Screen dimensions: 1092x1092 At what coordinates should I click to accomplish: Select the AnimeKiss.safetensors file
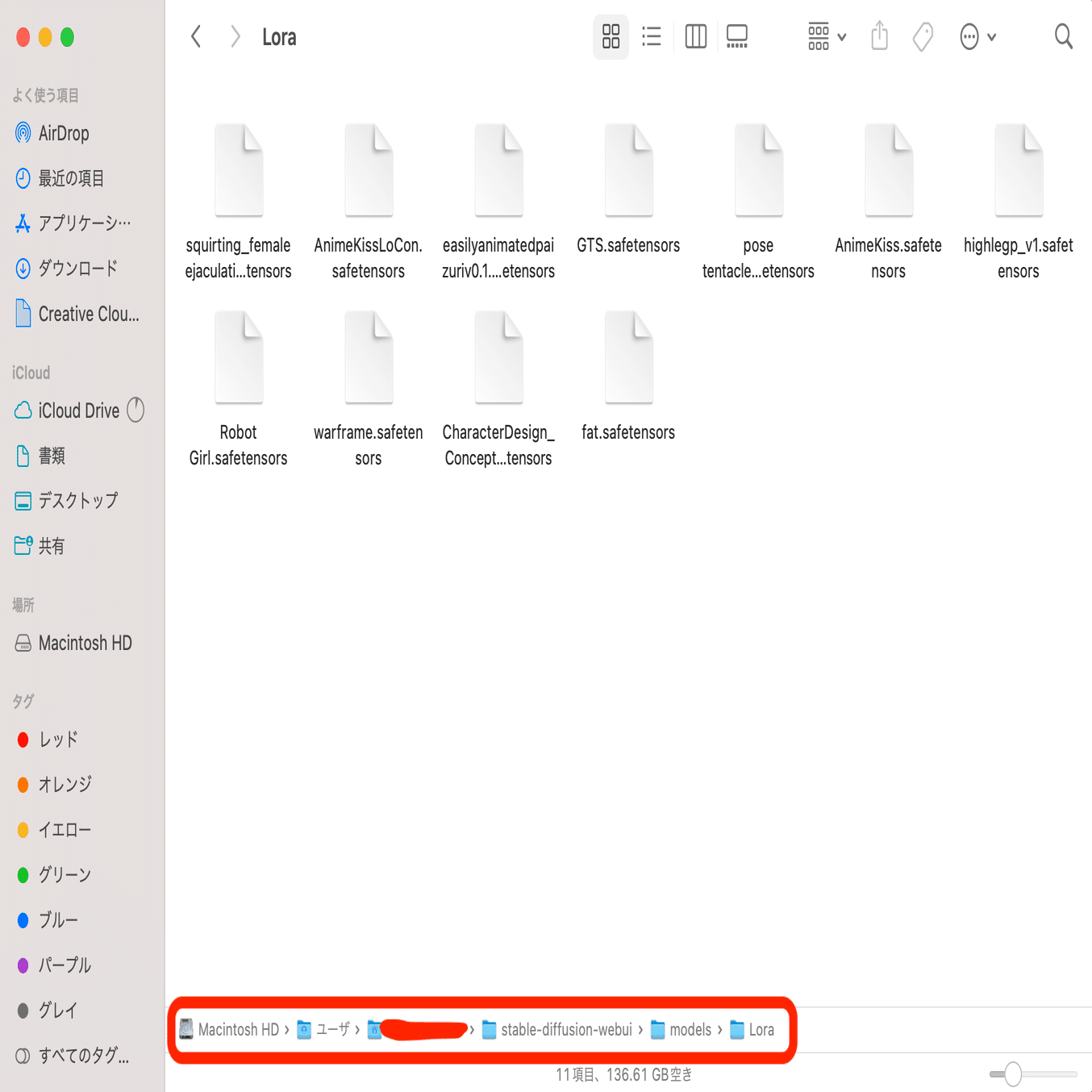889,202
